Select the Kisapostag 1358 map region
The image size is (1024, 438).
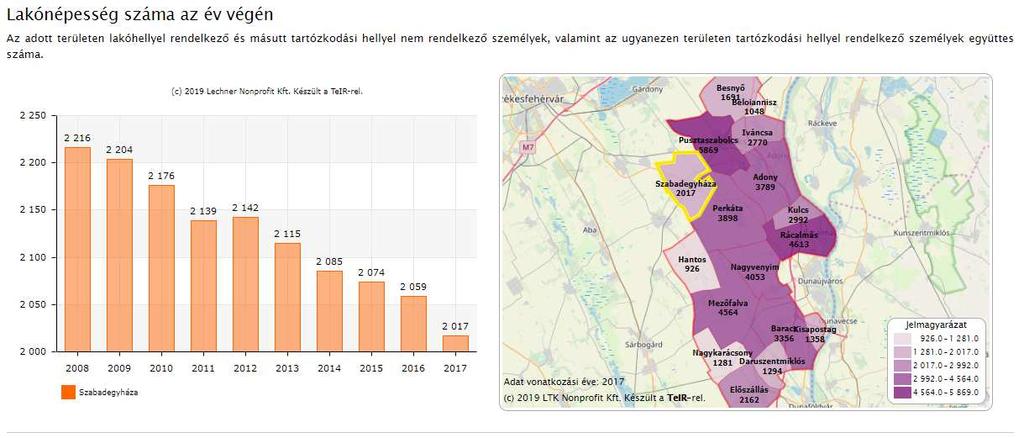point(815,335)
